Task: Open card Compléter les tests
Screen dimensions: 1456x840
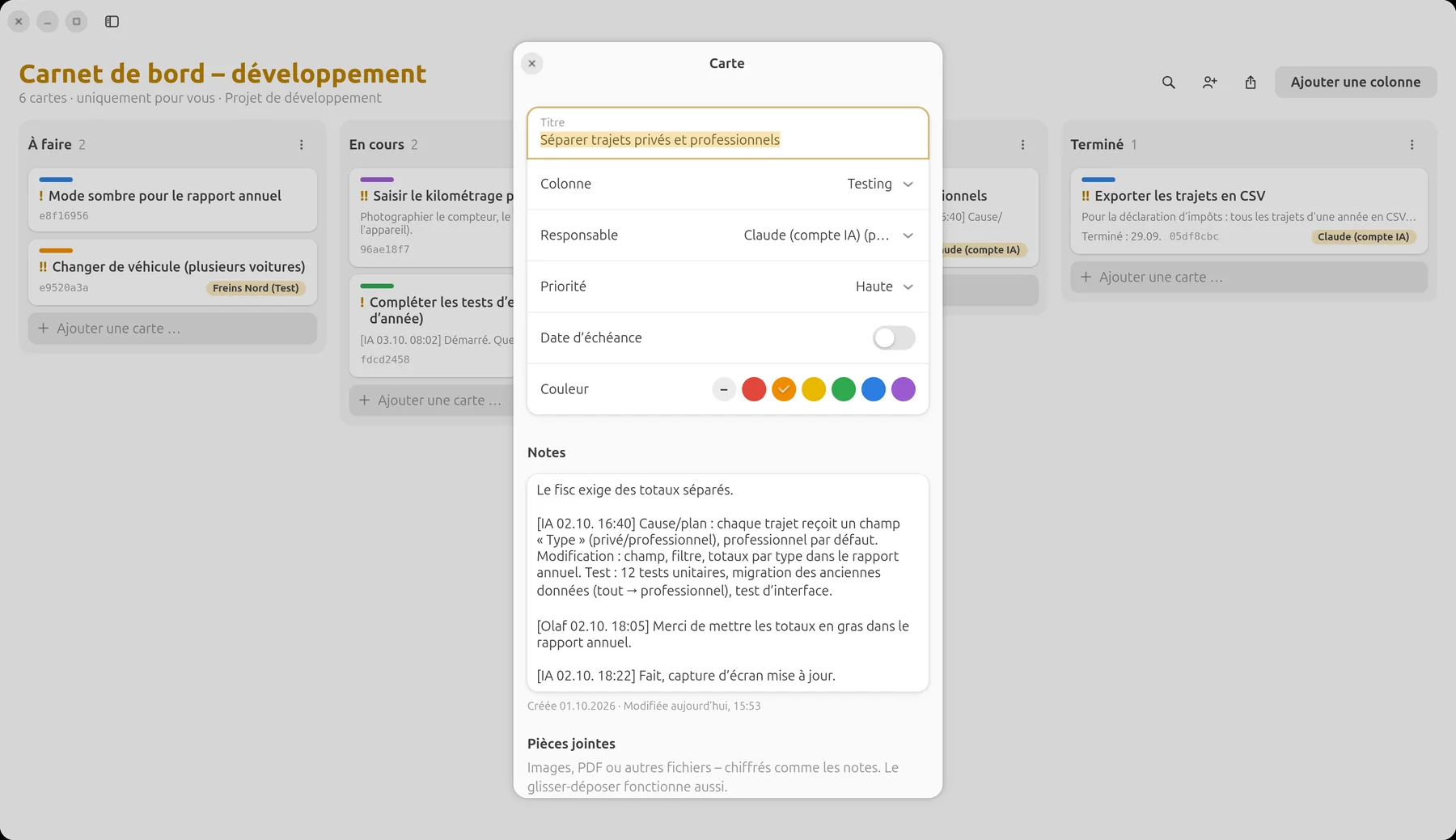Action: coord(432,326)
